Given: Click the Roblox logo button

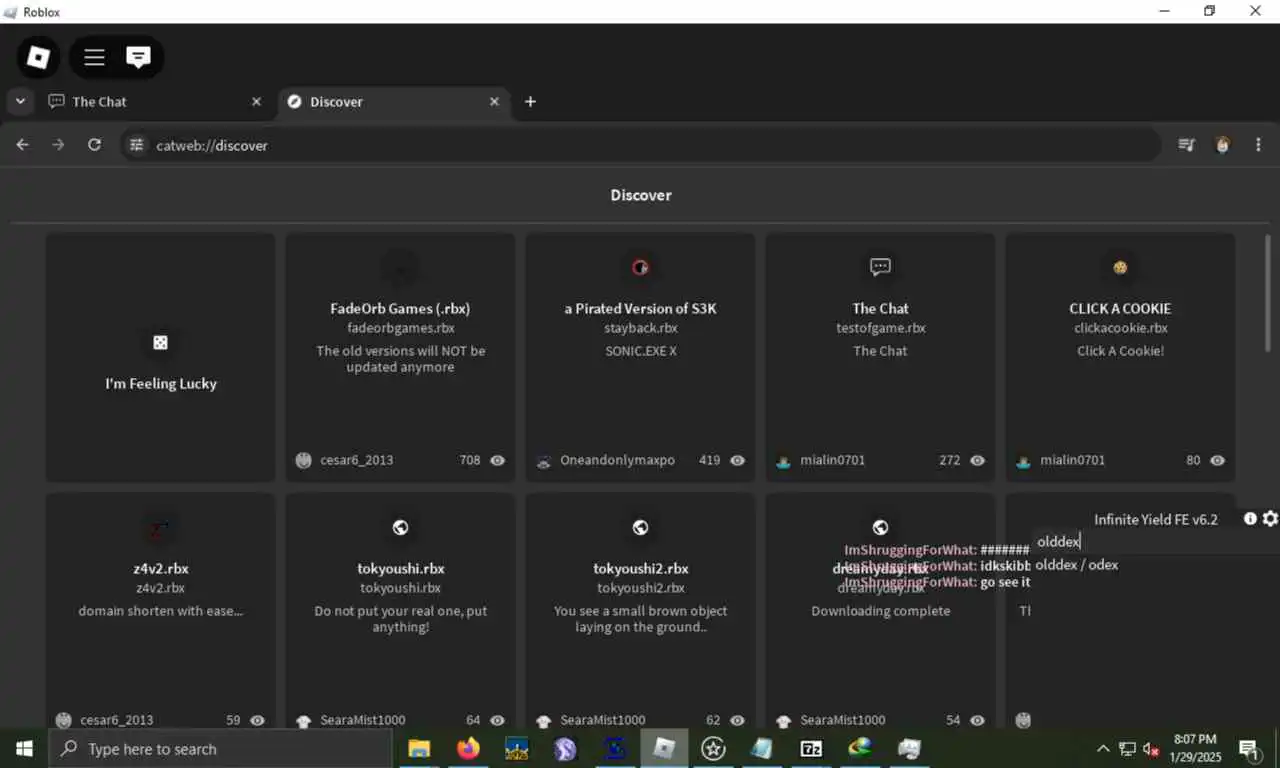Looking at the screenshot, I should pos(38,57).
